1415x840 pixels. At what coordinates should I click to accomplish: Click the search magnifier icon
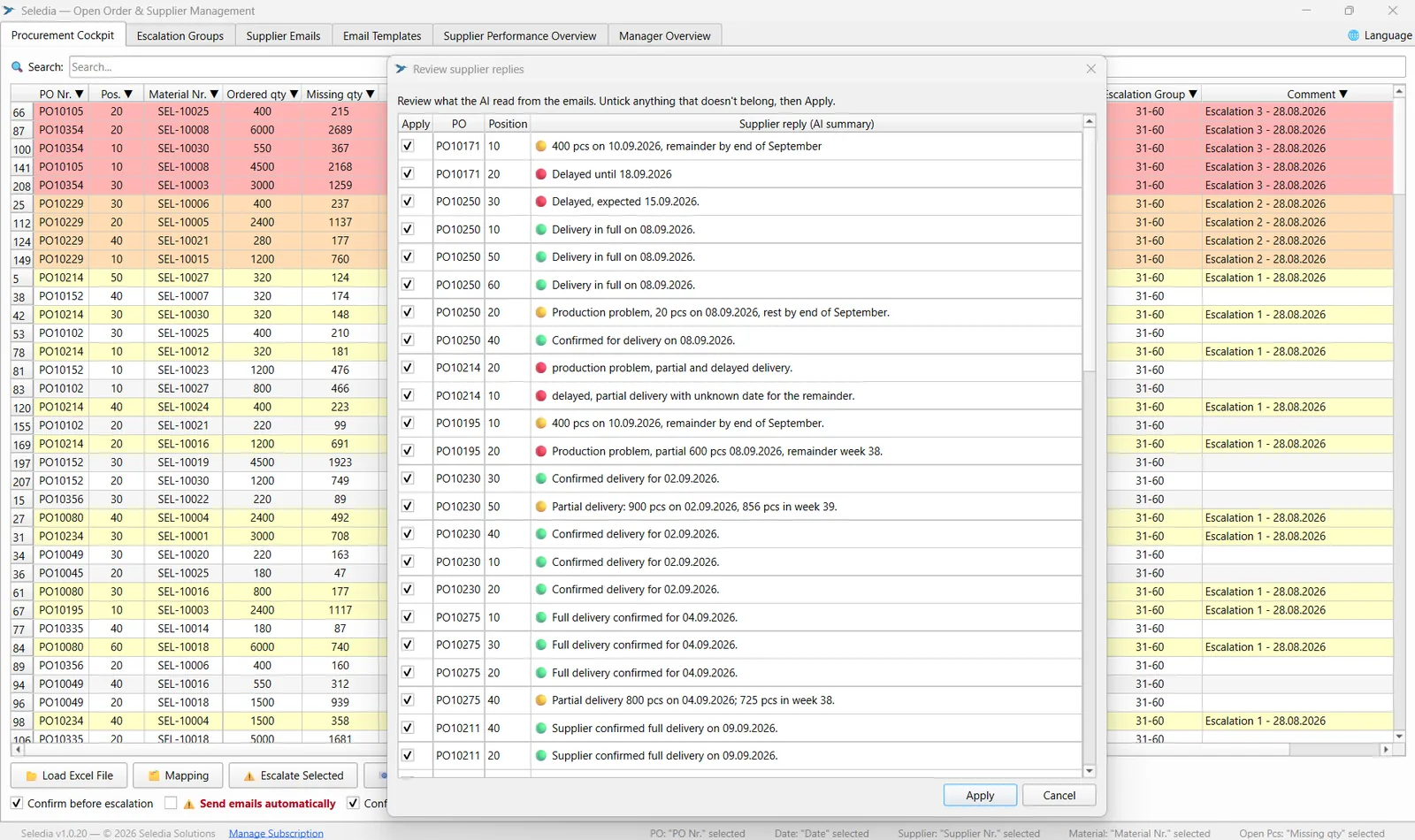click(17, 67)
